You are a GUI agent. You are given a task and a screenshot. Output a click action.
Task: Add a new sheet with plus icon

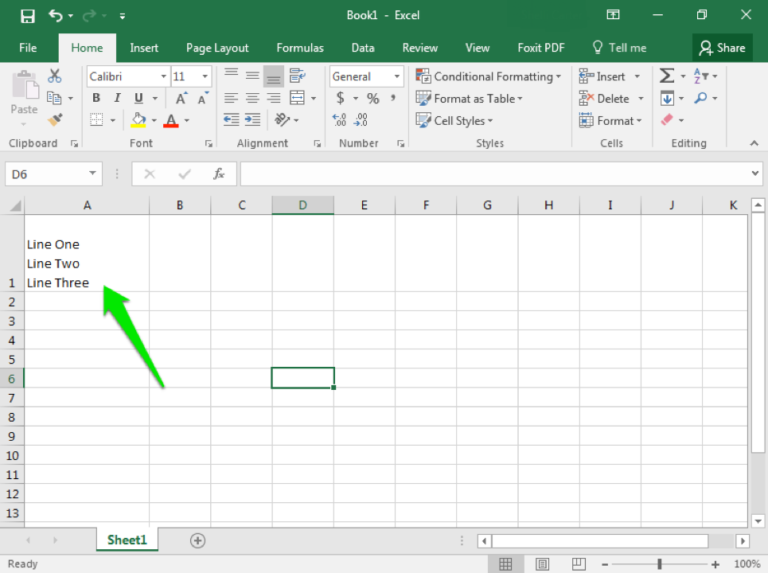[x=197, y=541]
